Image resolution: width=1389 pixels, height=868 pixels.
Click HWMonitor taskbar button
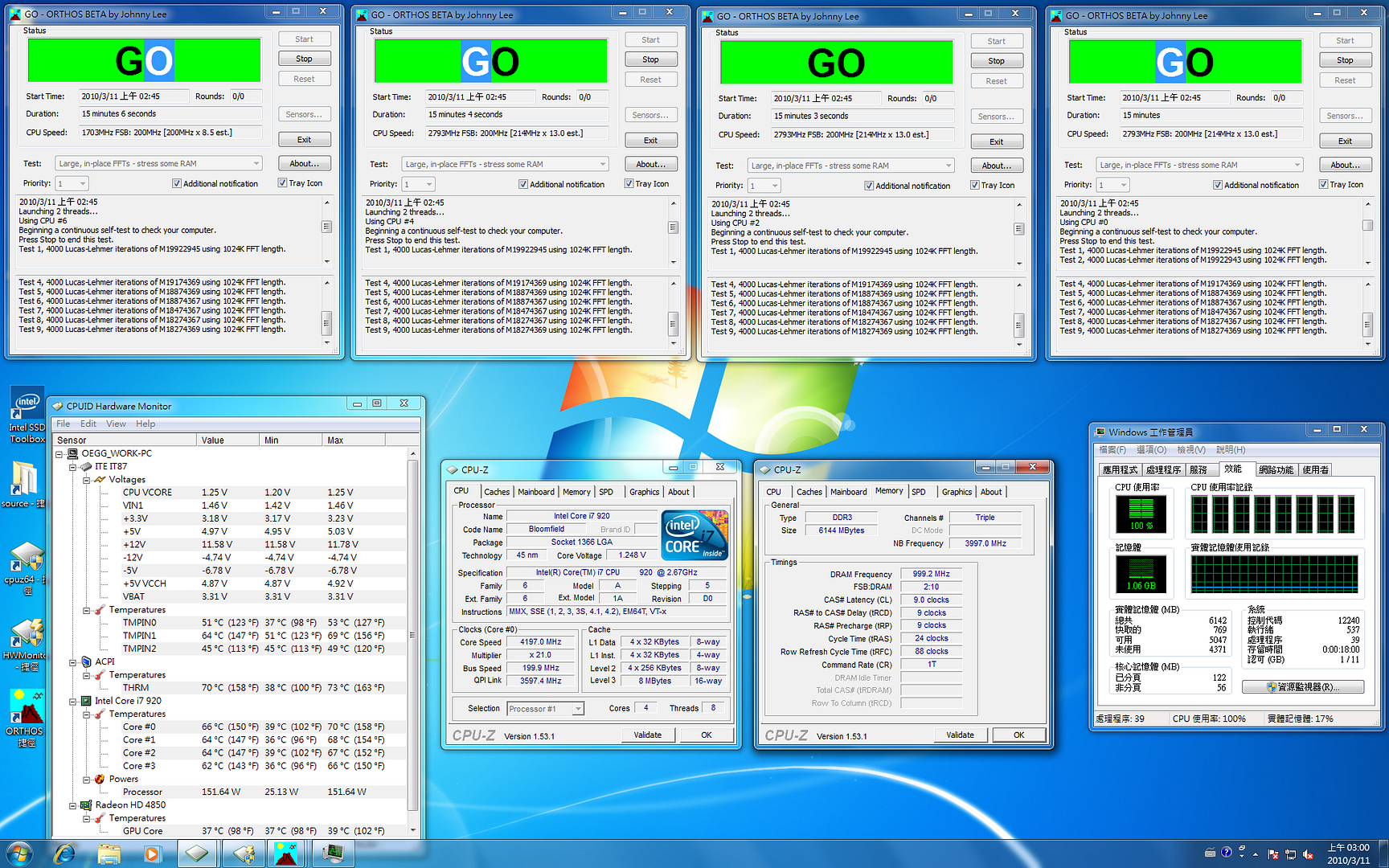click(244, 854)
